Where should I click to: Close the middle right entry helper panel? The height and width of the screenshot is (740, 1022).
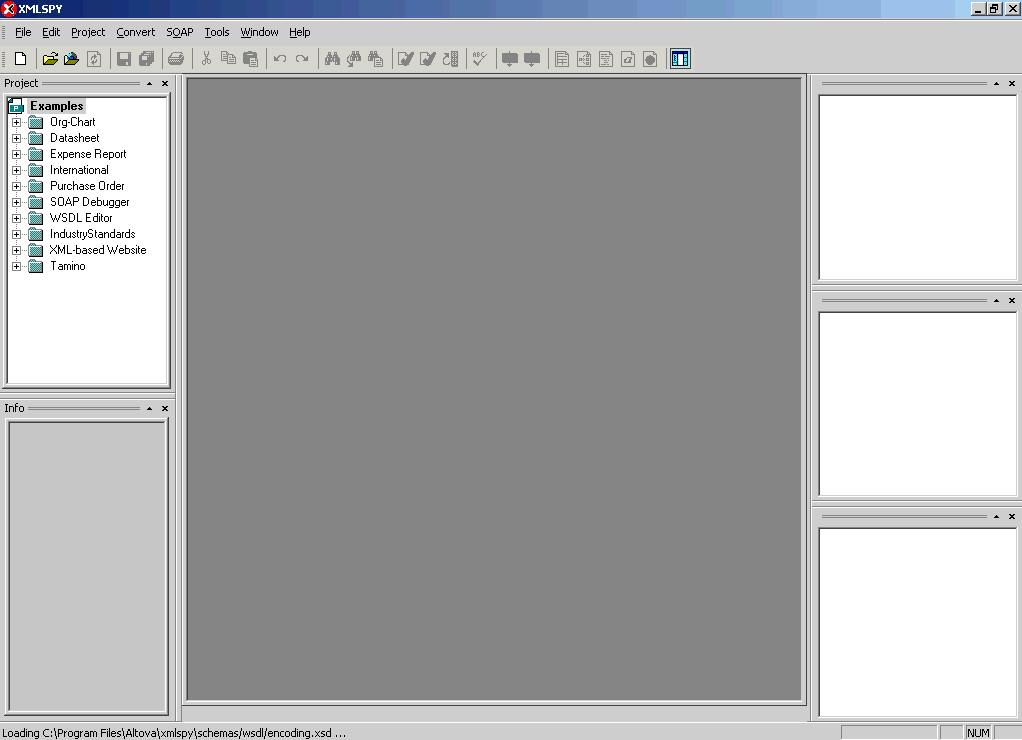1012,301
